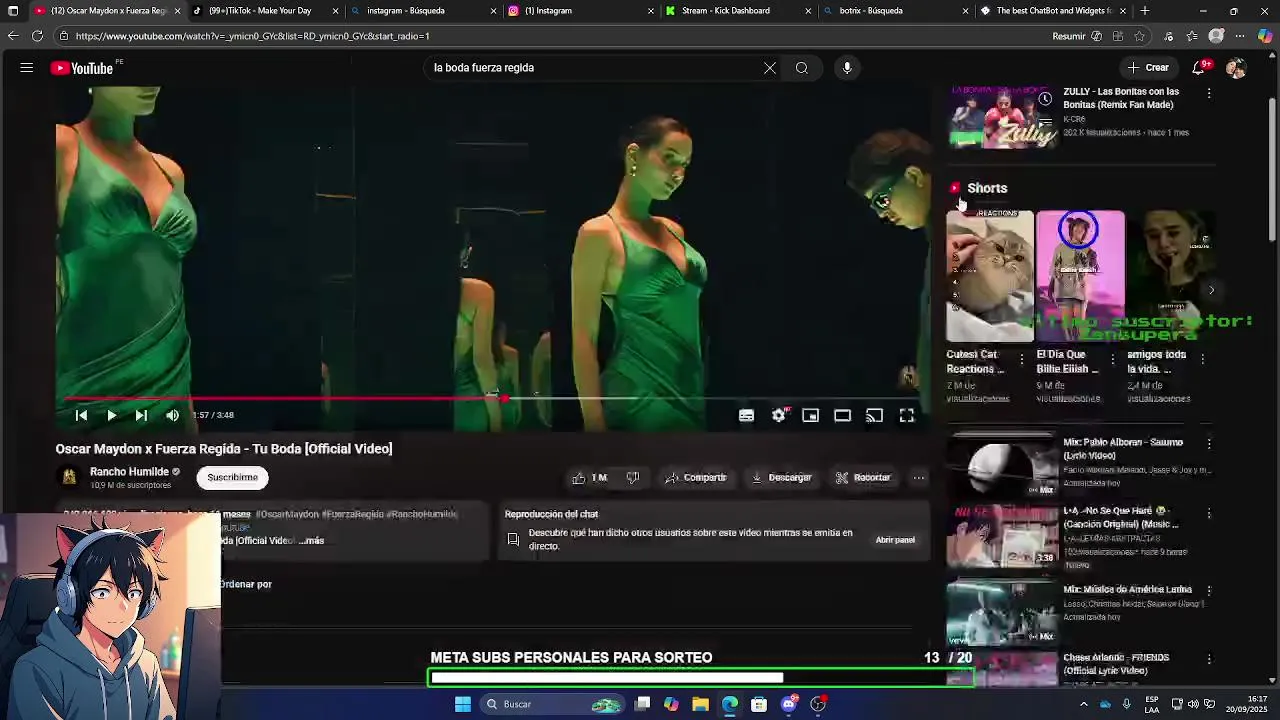
Task: Mute the video volume speaker
Action: pyautogui.click(x=172, y=415)
